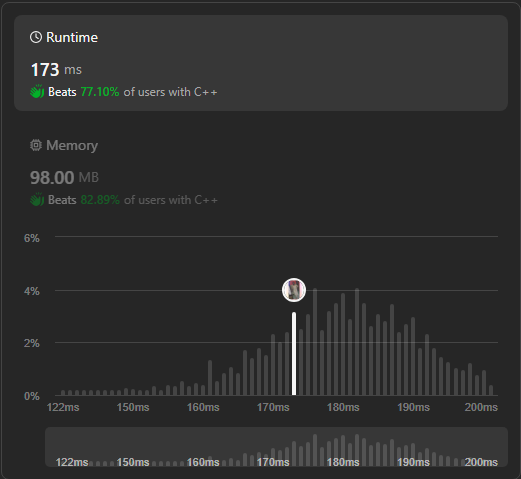Select the Runtime result card
Screen dimensions: 521x479
click(261, 63)
